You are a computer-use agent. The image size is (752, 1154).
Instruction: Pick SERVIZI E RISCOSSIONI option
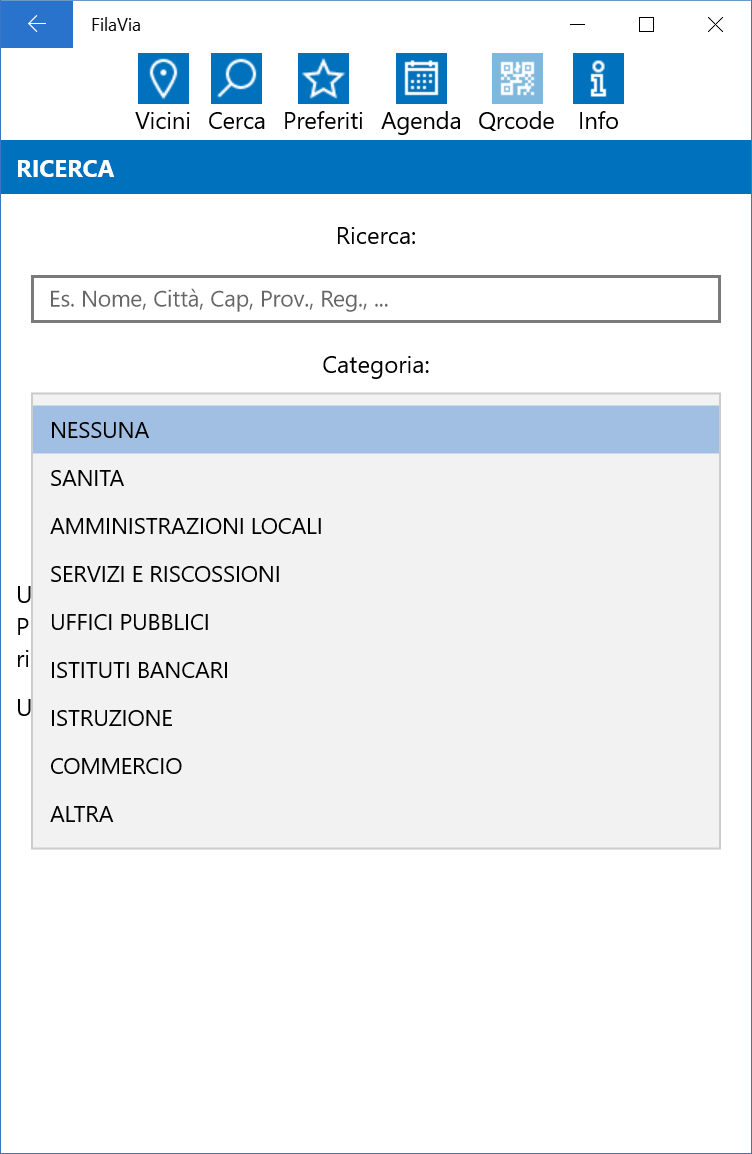[376, 574]
